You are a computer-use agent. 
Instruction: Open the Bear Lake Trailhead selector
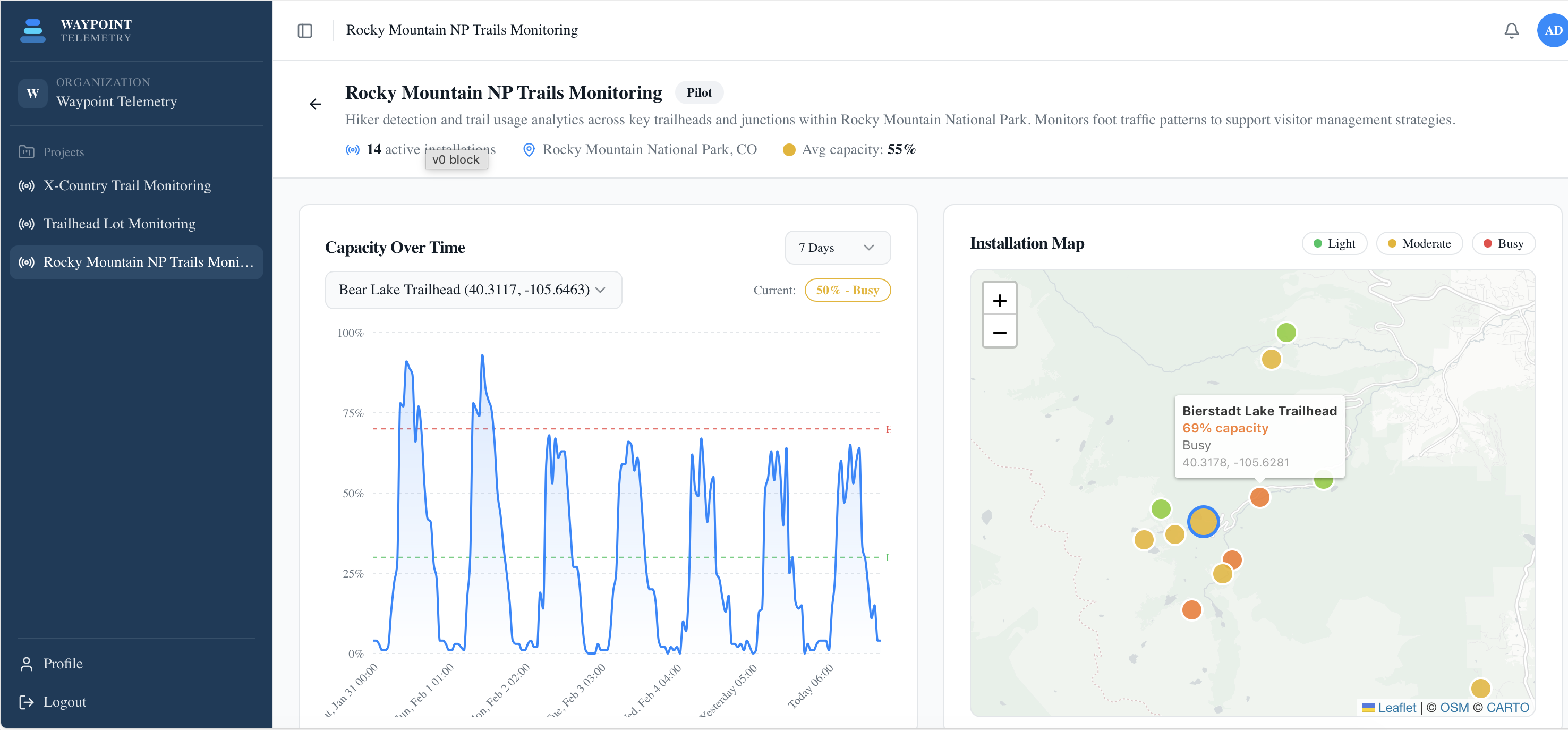(x=474, y=290)
